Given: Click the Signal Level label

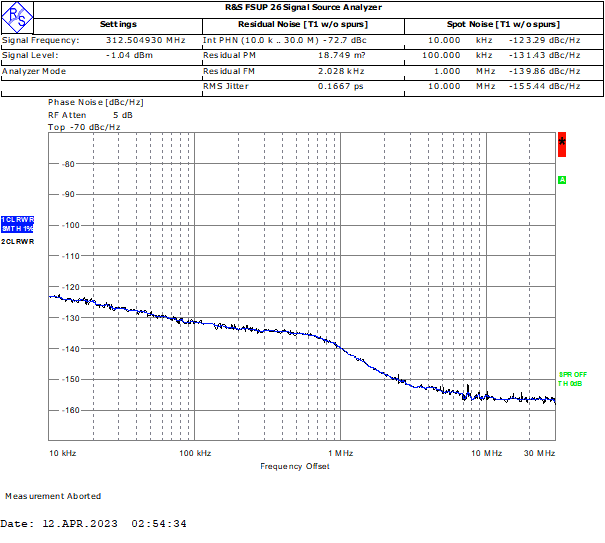Looking at the screenshot, I should (30, 55).
